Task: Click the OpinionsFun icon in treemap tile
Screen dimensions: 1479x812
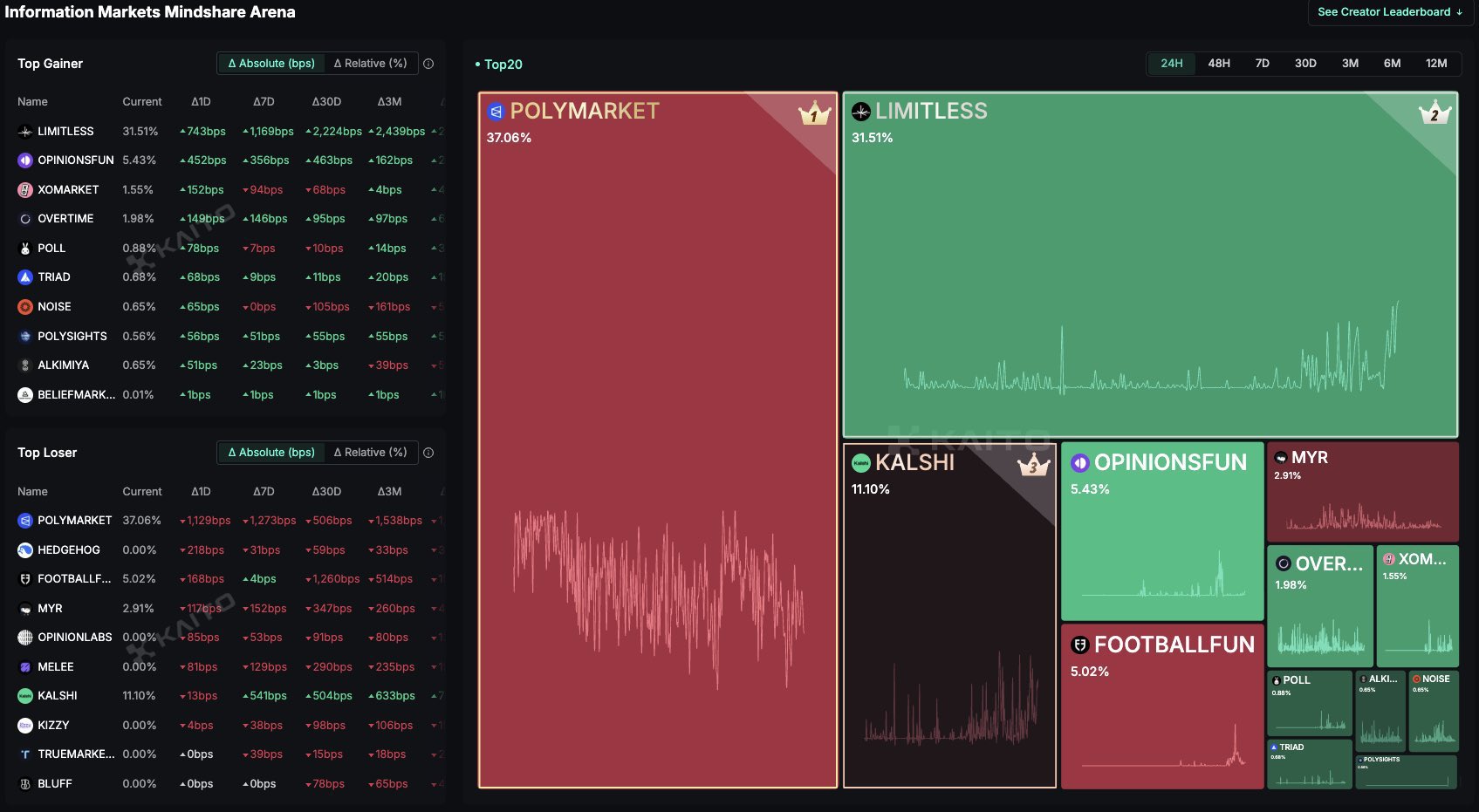Action: [1080, 463]
